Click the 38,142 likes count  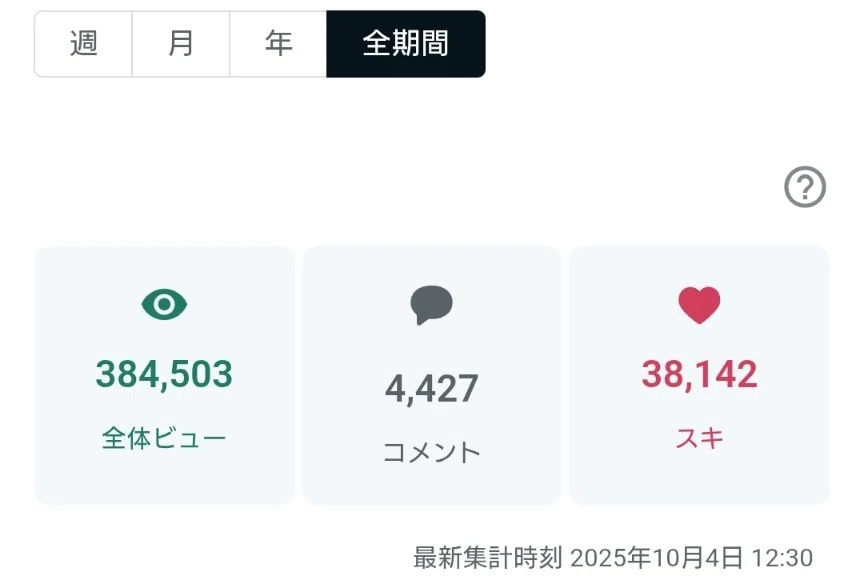[x=699, y=374]
